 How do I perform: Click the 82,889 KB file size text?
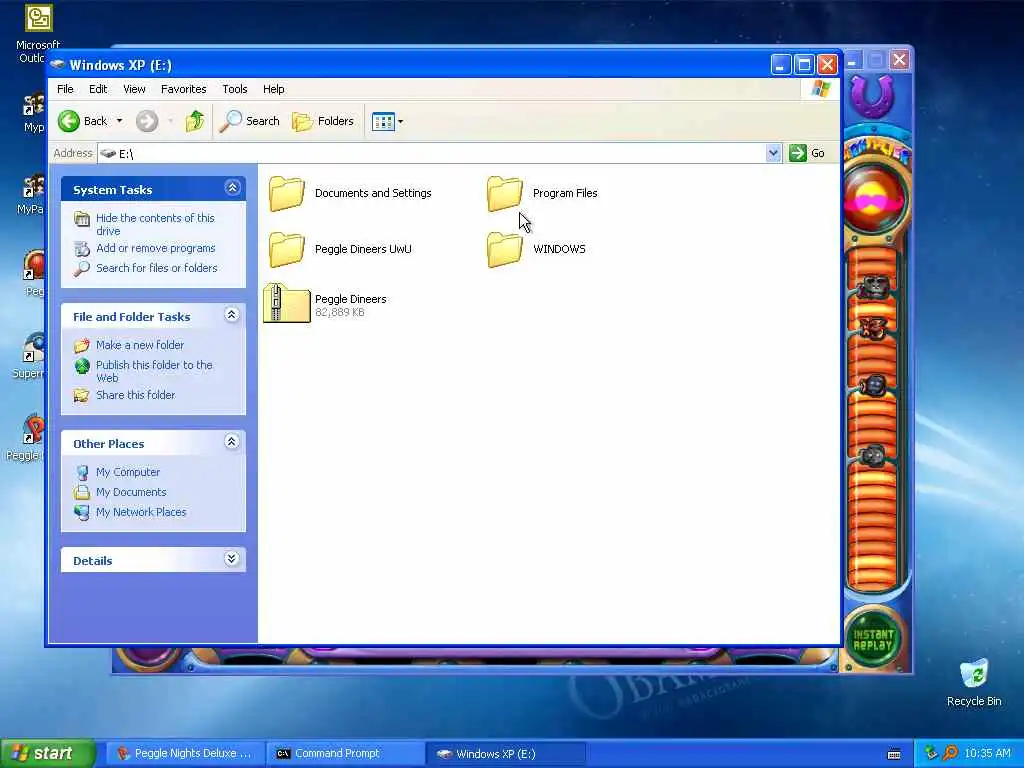pos(340,312)
